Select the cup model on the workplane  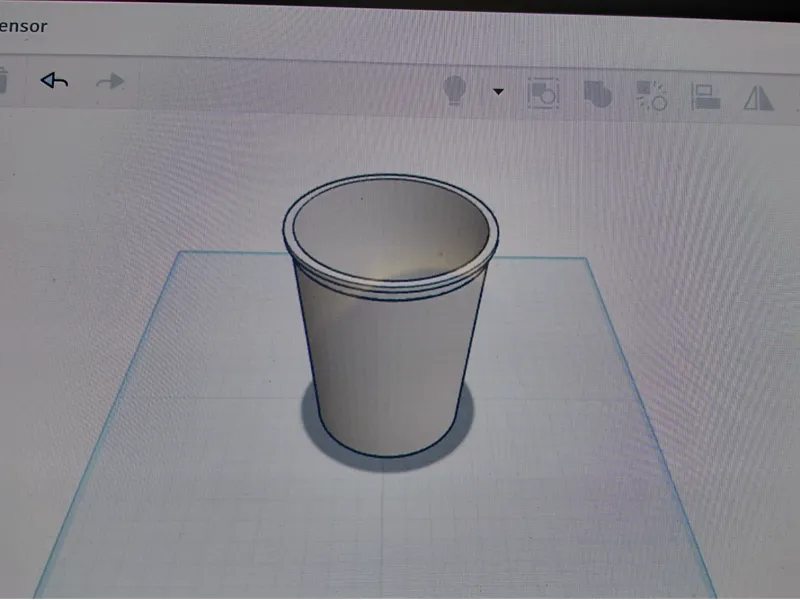[x=390, y=315]
